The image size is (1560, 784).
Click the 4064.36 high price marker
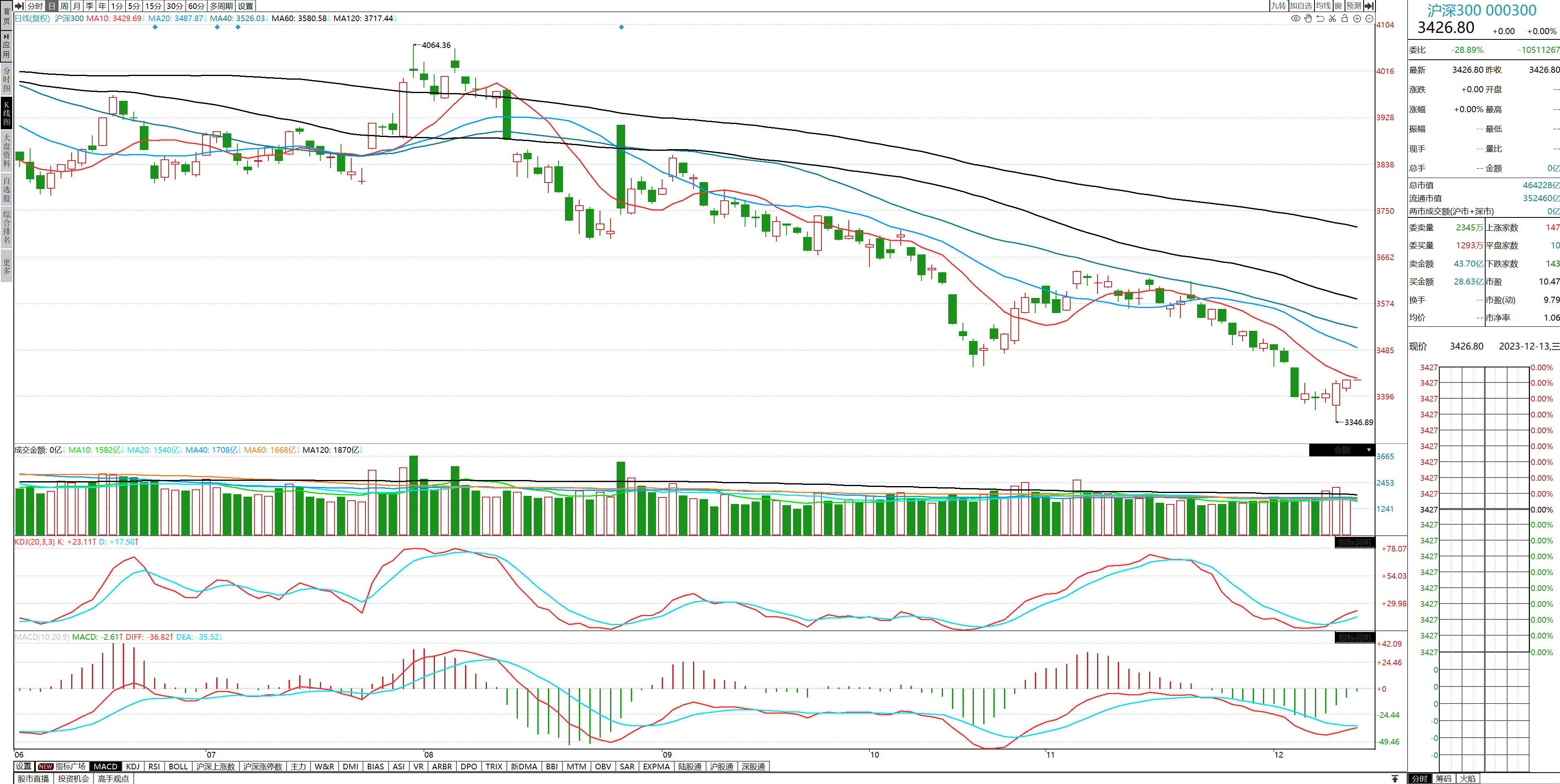tap(436, 46)
